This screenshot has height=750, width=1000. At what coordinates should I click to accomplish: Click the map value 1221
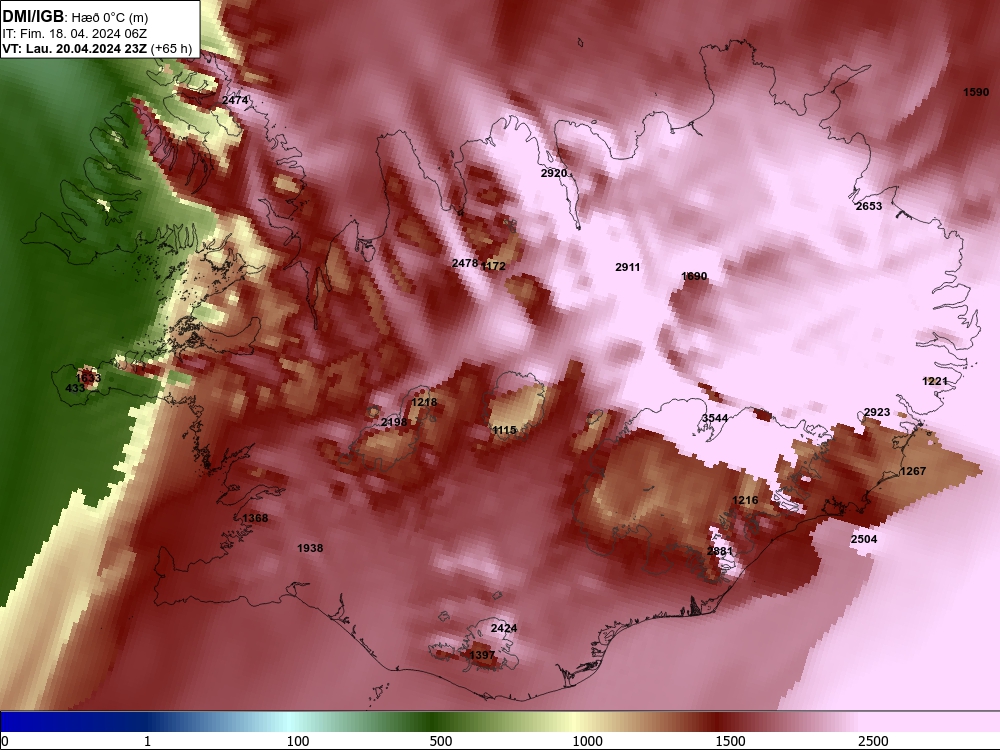coord(935,381)
